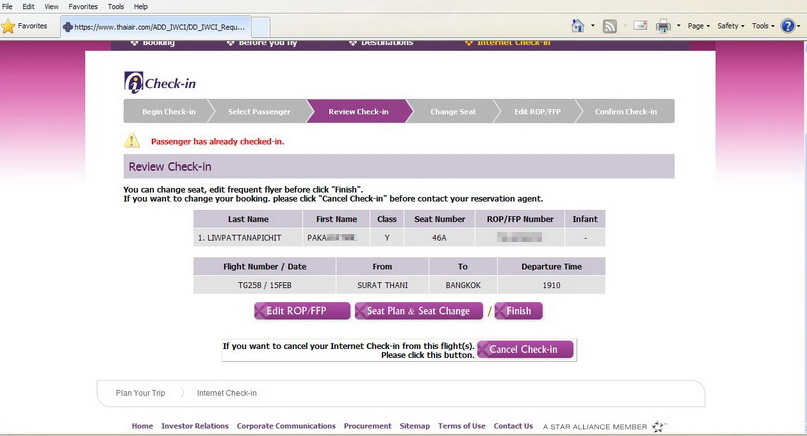This screenshot has width=807, height=436.
Task: Open the Help menu
Action: click(141, 7)
